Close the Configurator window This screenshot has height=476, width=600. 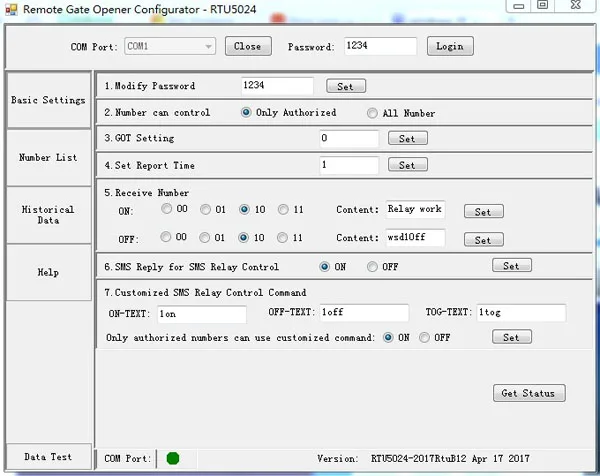pyautogui.click(x=576, y=5)
